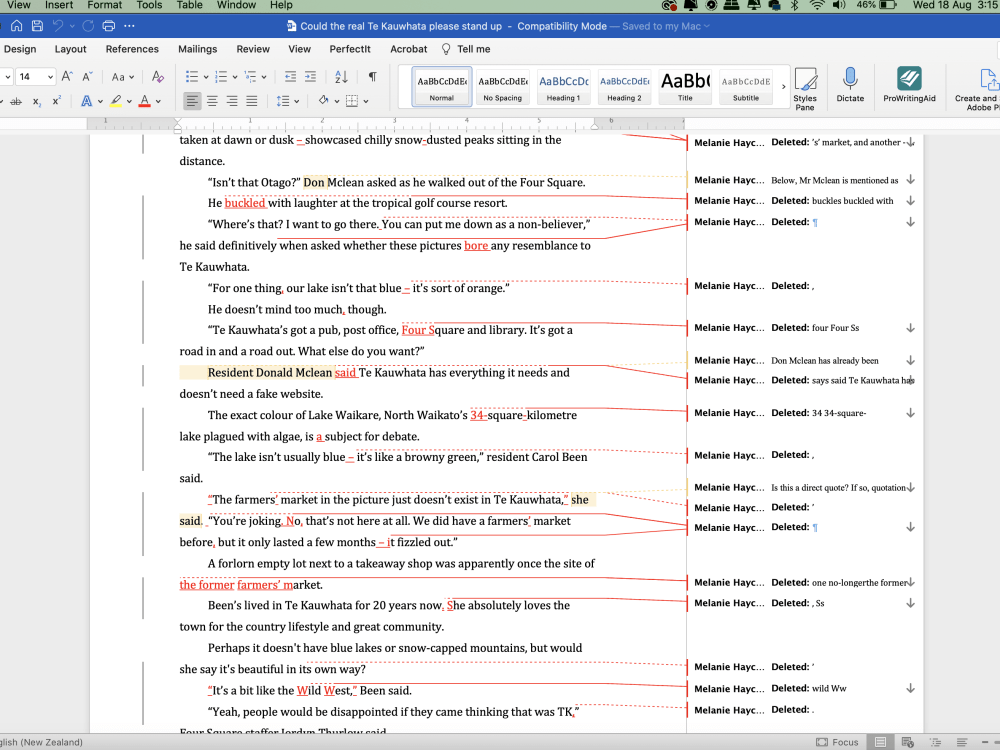
Task: Increase paragraph indent
Action: [311, 77]
